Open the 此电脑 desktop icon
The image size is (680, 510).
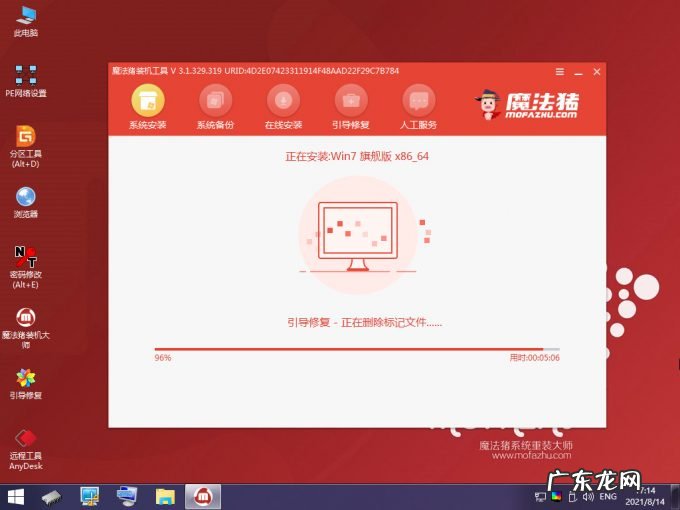26,21
